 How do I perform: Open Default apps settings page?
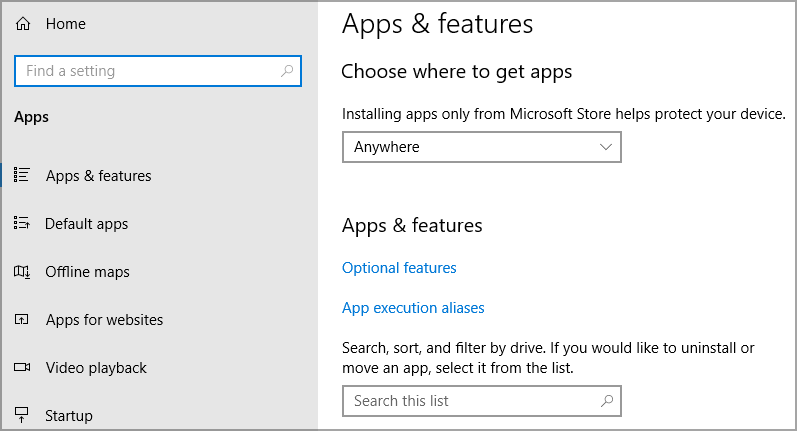pyautogui.click(x=86, y=224)
